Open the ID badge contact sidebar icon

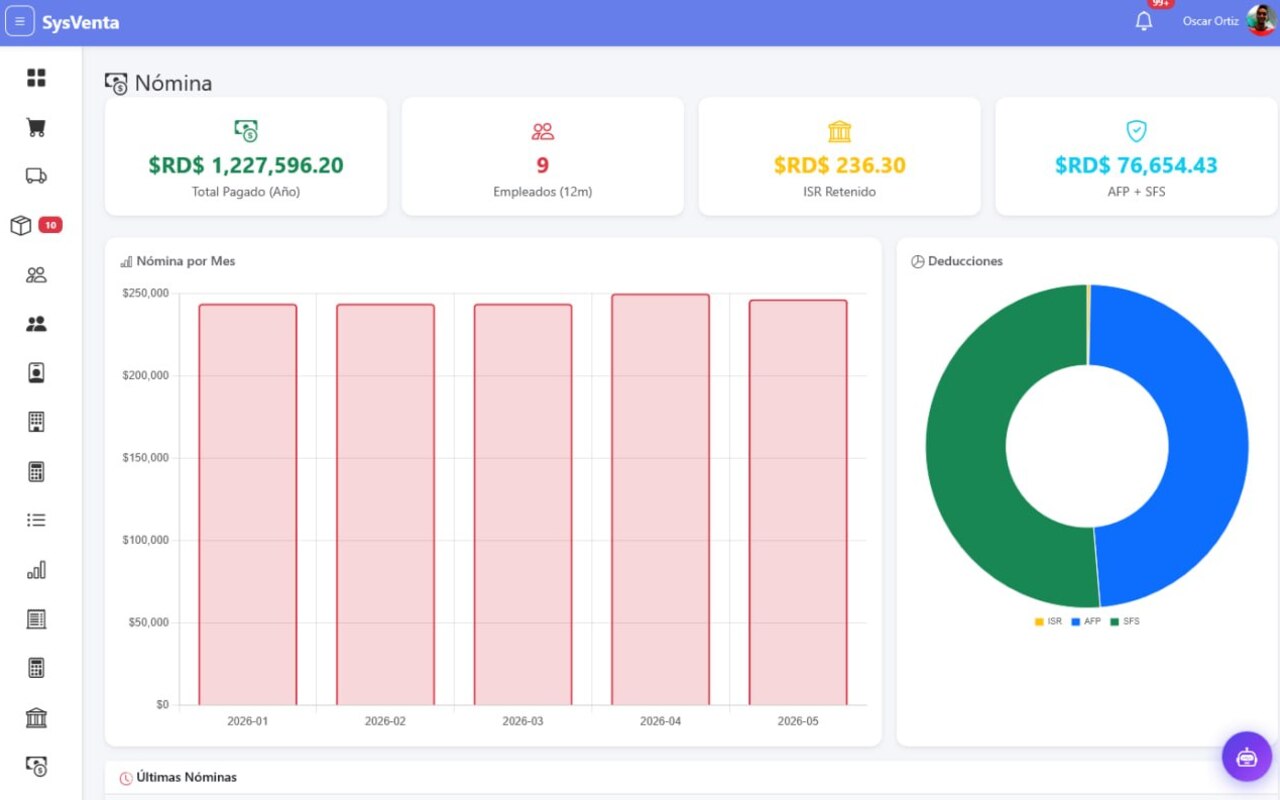point(36,373)
